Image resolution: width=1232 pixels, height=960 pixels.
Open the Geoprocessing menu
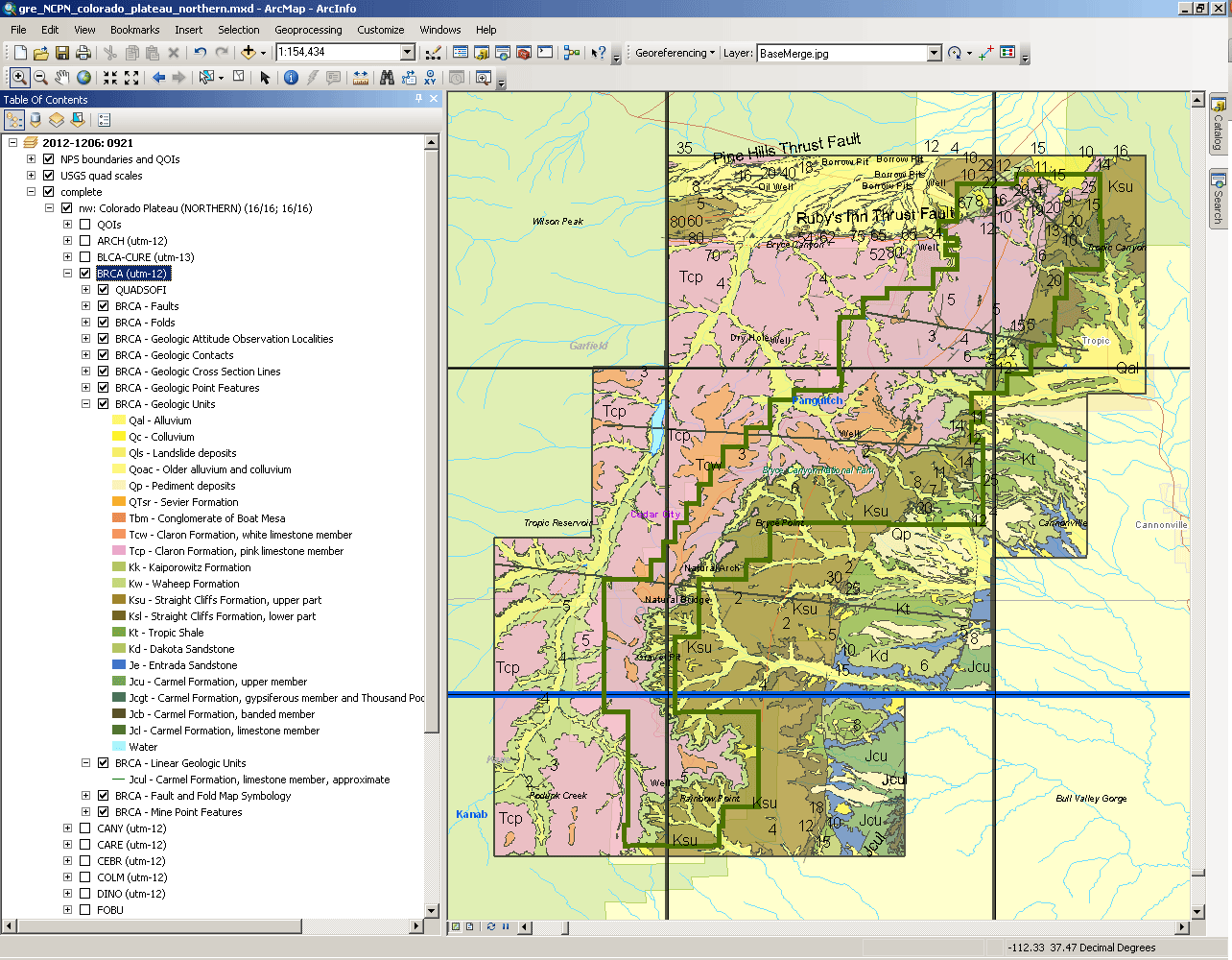click(308, 30)
